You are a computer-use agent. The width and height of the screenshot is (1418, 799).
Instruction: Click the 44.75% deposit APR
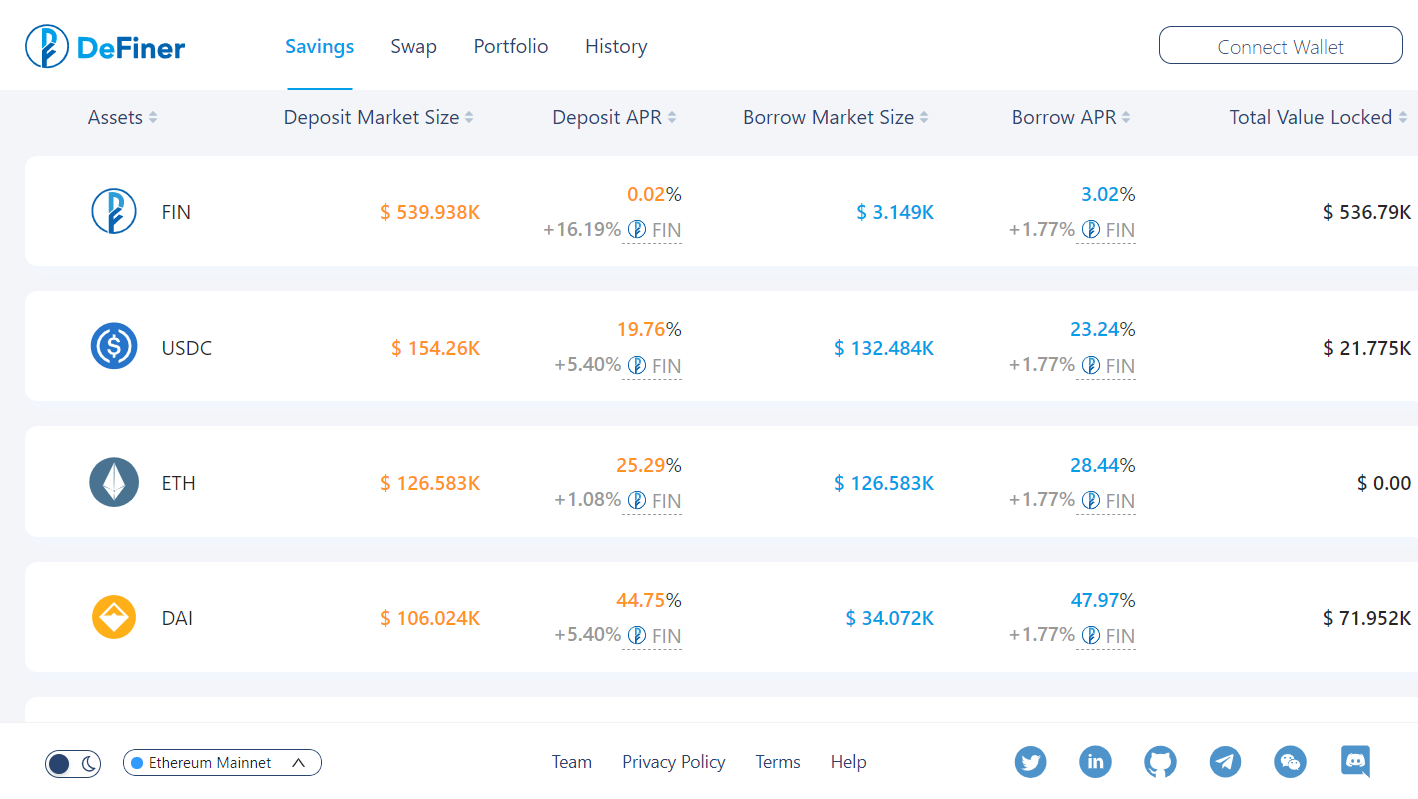pyautogui.click(x=649, y=600)
